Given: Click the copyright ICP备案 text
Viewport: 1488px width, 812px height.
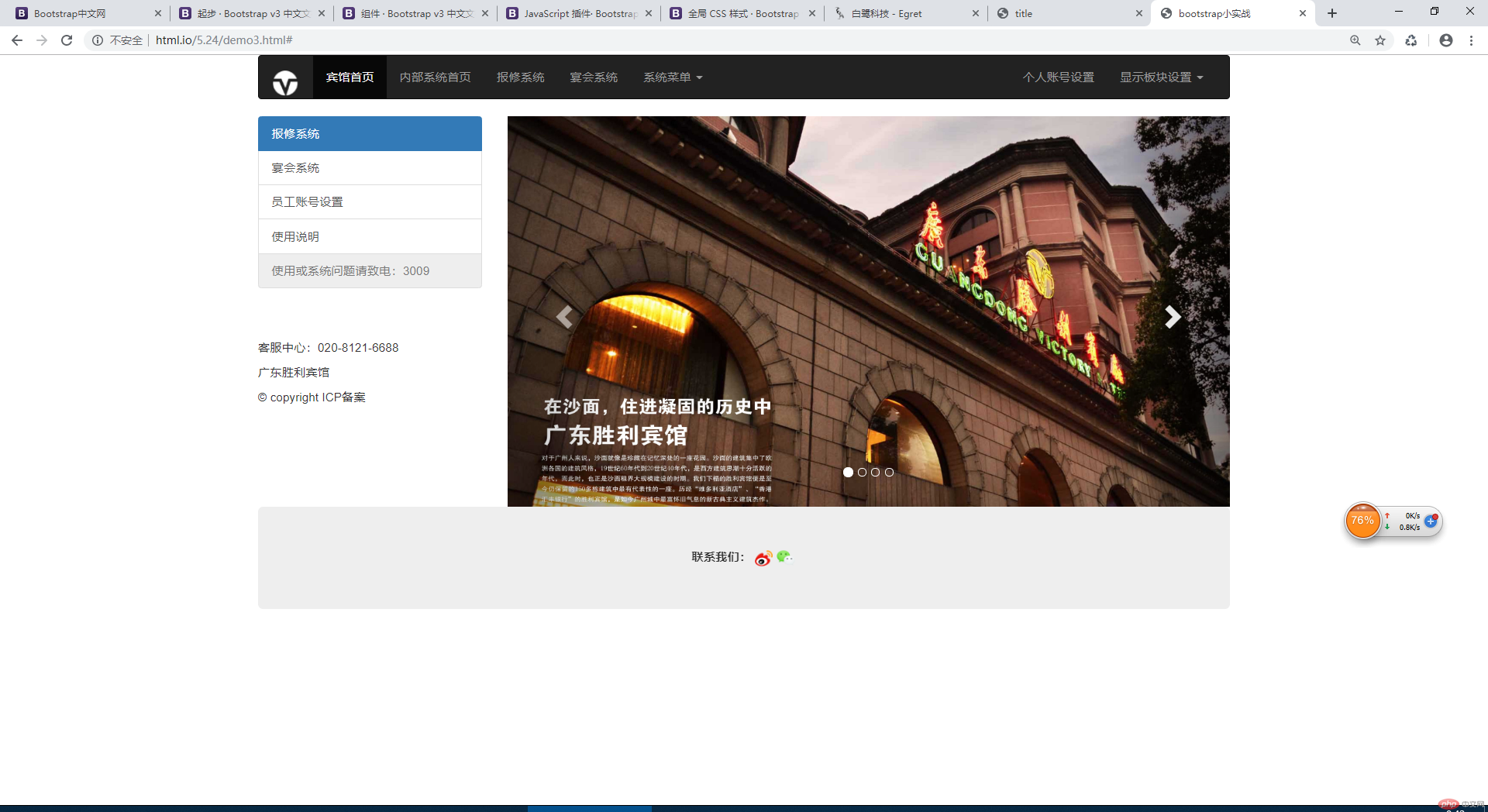Looking at the screenshot, I should coord(312,397).
